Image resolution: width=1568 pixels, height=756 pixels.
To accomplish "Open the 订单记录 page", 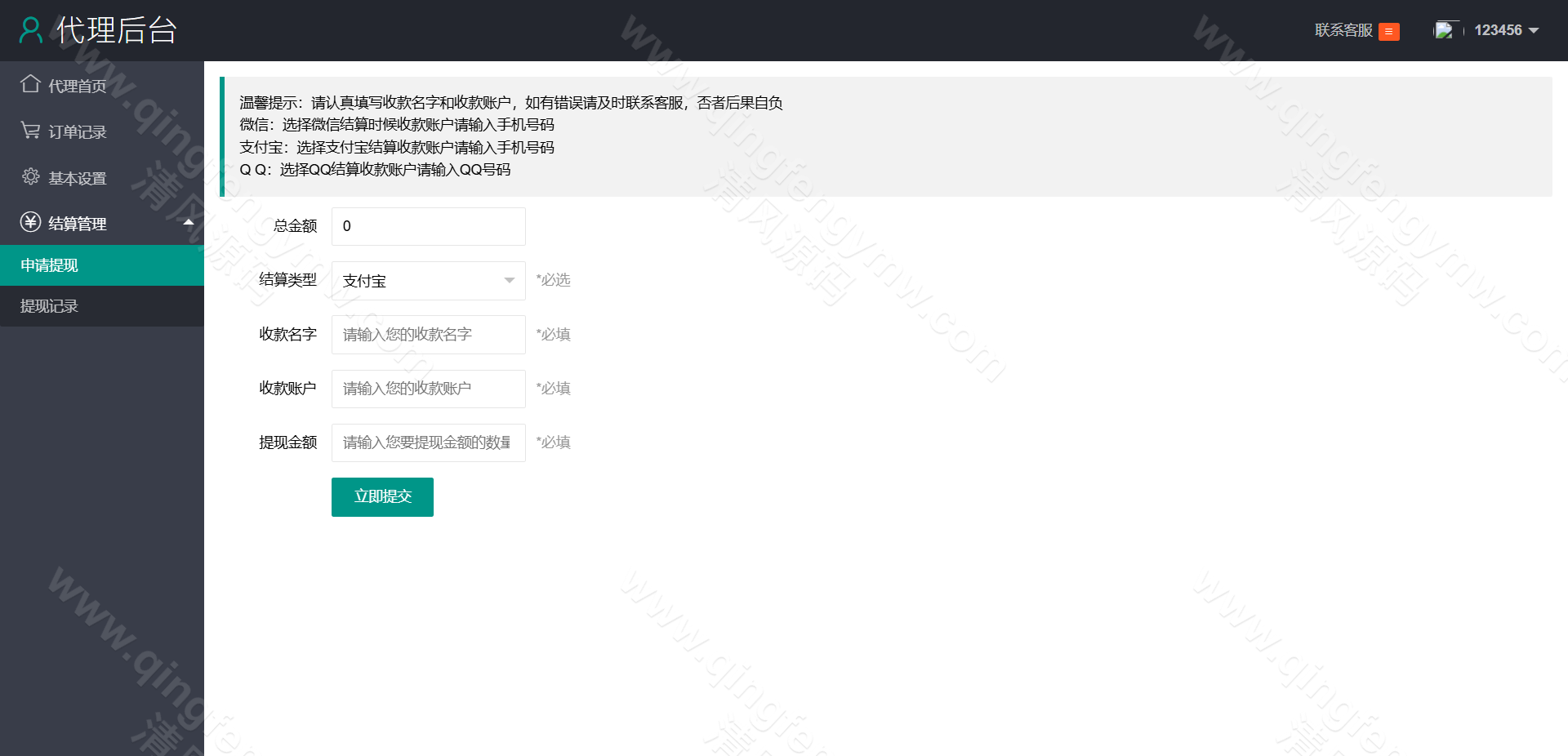I will (76, 131).
